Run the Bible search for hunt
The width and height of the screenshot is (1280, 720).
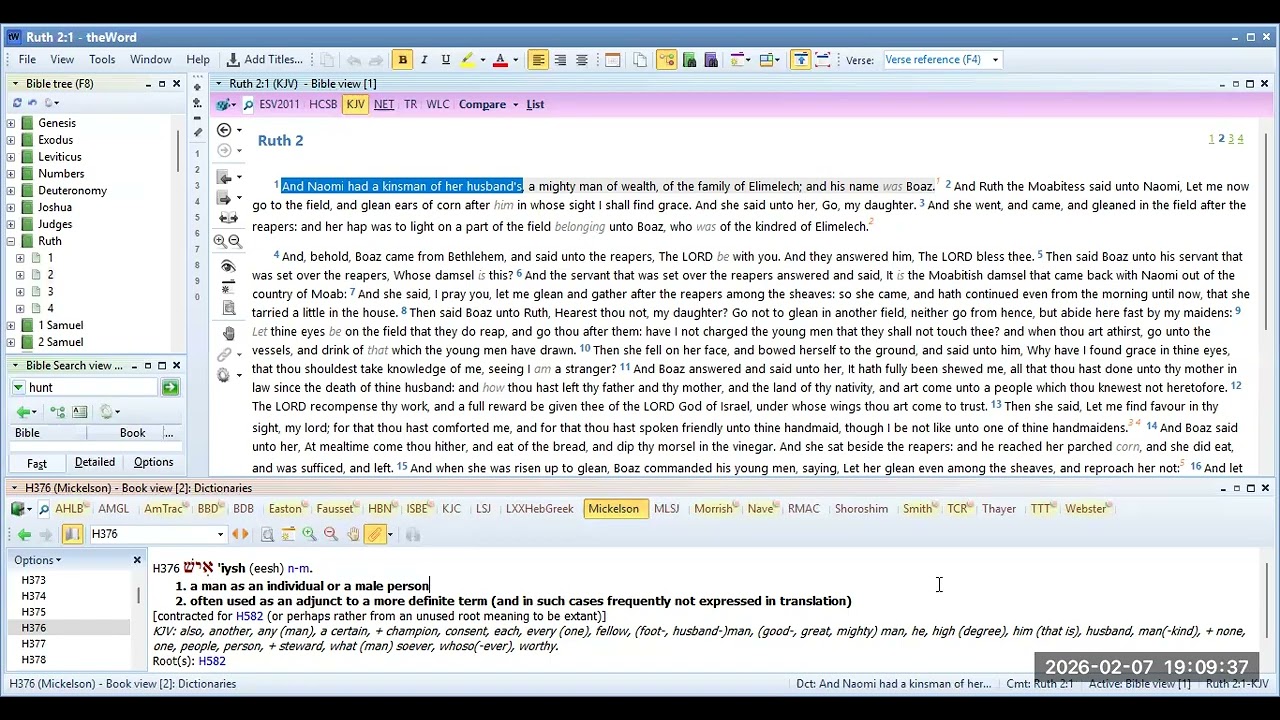[170, 388]
